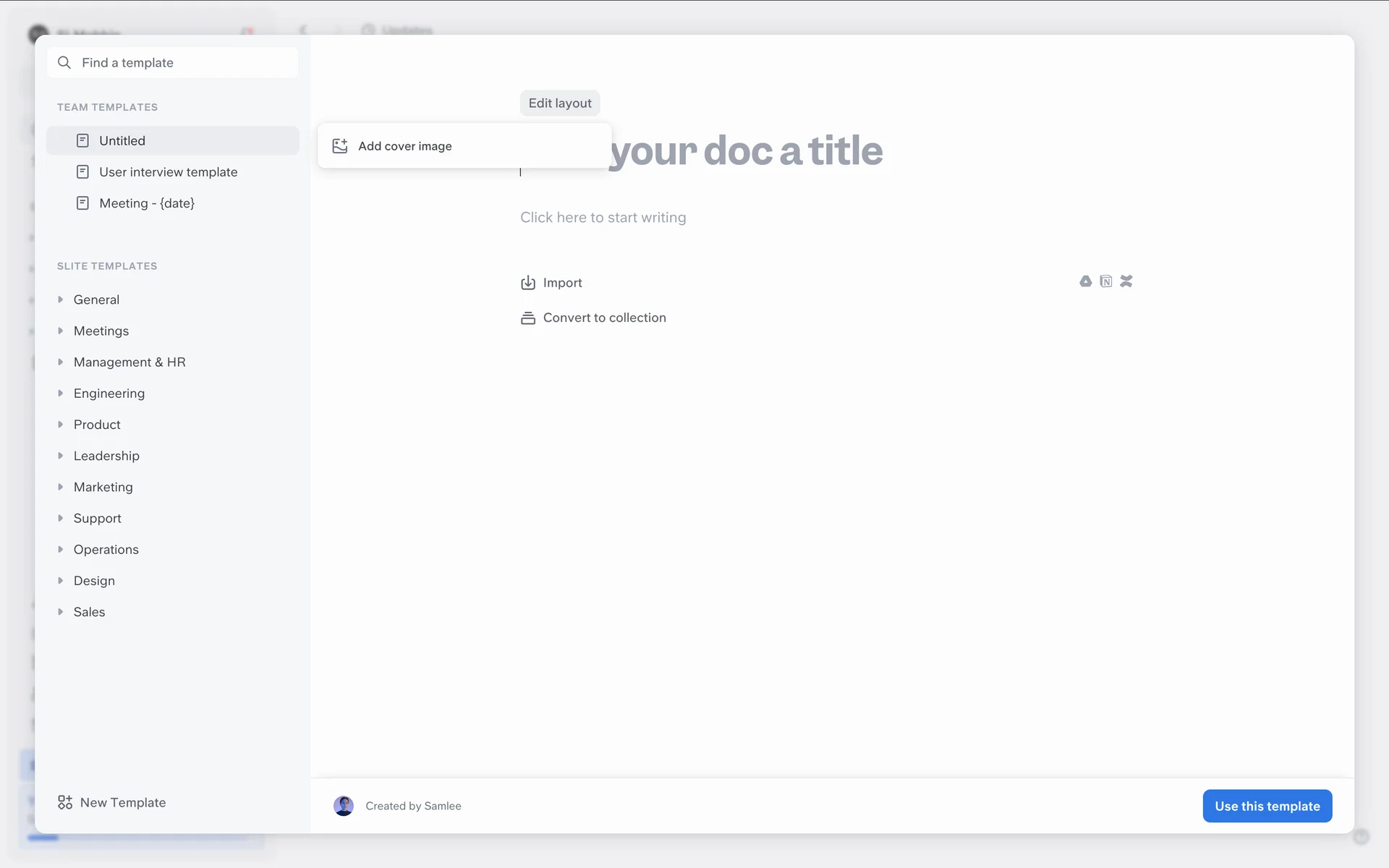Viewport: 1389px width, 868px height.
Task: Expand the Engineering templates category
Action: (61, 393)
